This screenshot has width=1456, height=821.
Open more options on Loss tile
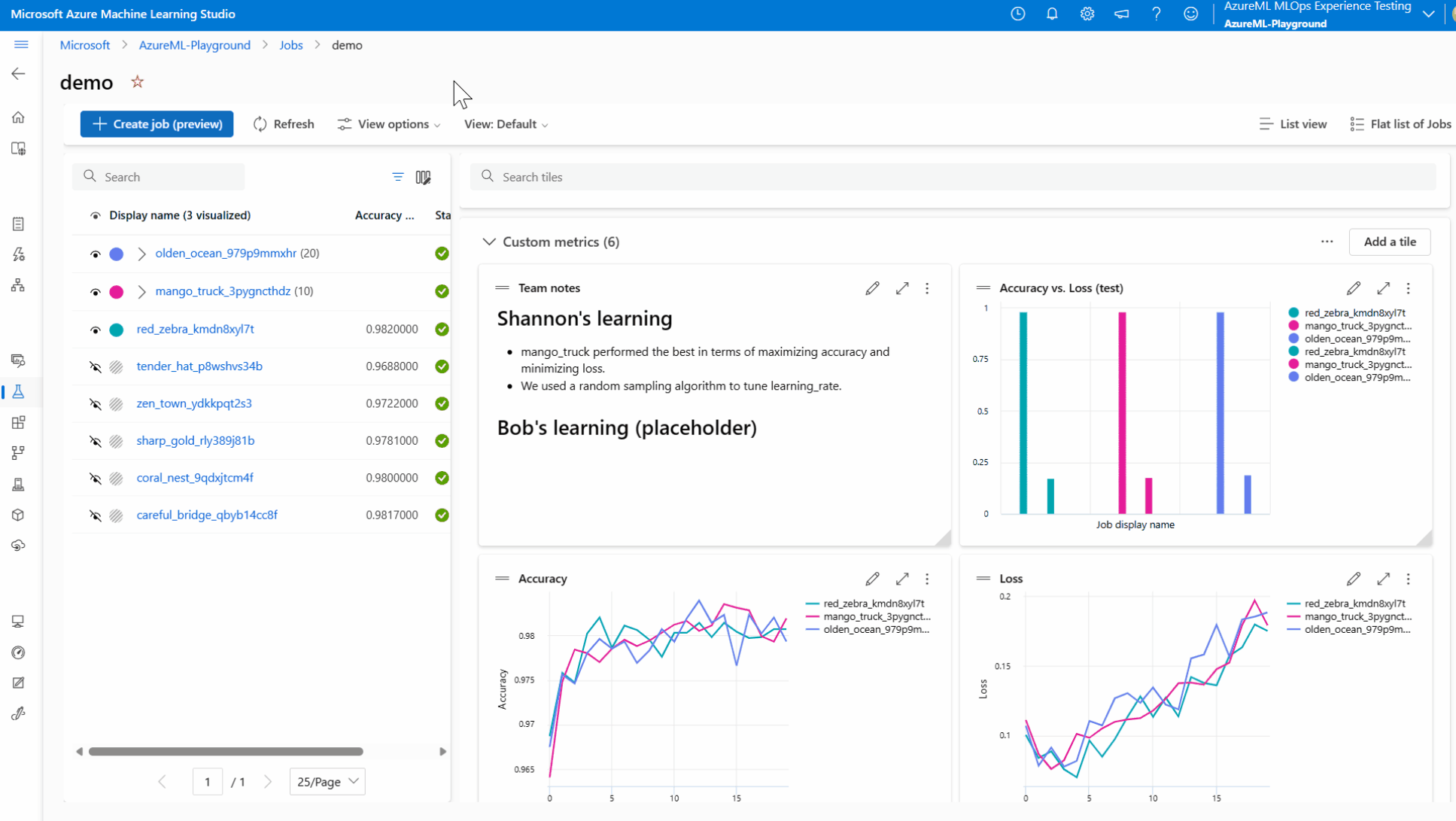[x=1409, y=579]
